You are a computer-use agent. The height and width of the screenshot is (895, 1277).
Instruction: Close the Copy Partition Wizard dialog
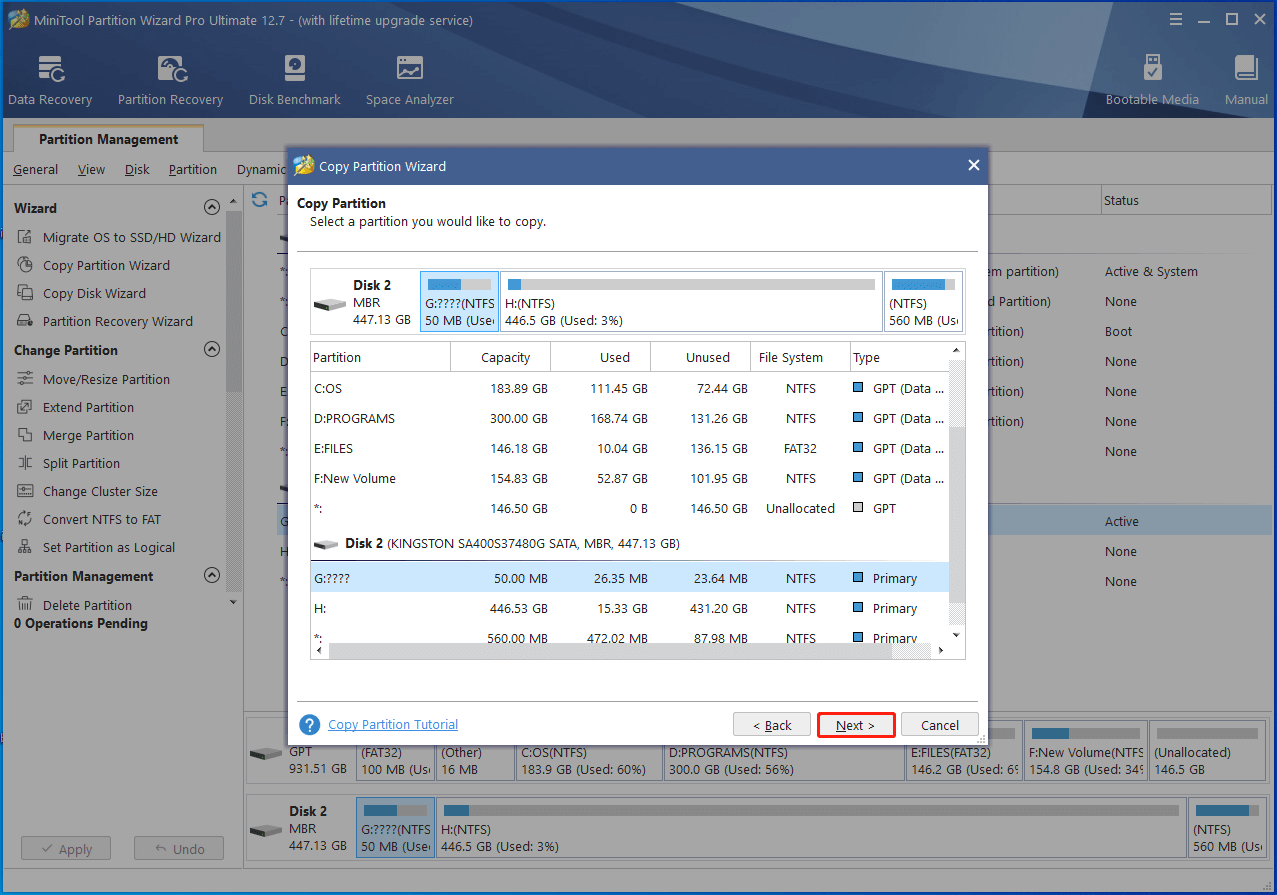973,166
